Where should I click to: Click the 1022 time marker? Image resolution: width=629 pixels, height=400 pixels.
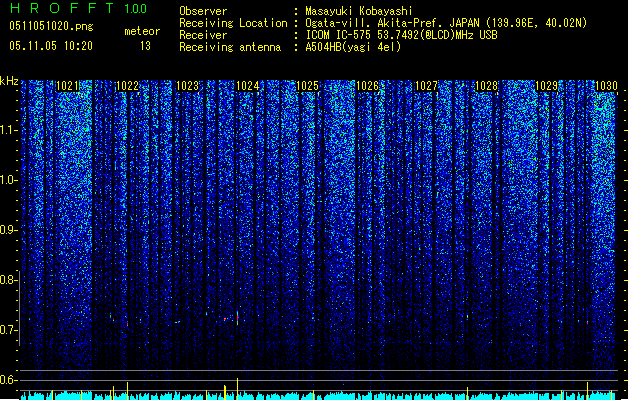pyautogui.click(x=127, y=86)
